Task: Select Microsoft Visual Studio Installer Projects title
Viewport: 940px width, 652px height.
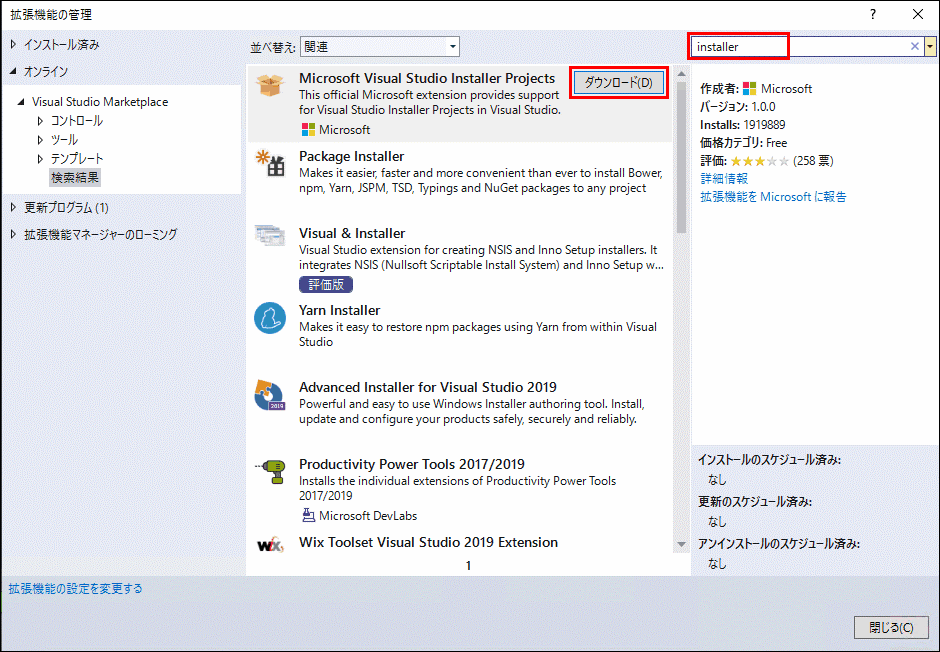Action: tap(427, 79)
